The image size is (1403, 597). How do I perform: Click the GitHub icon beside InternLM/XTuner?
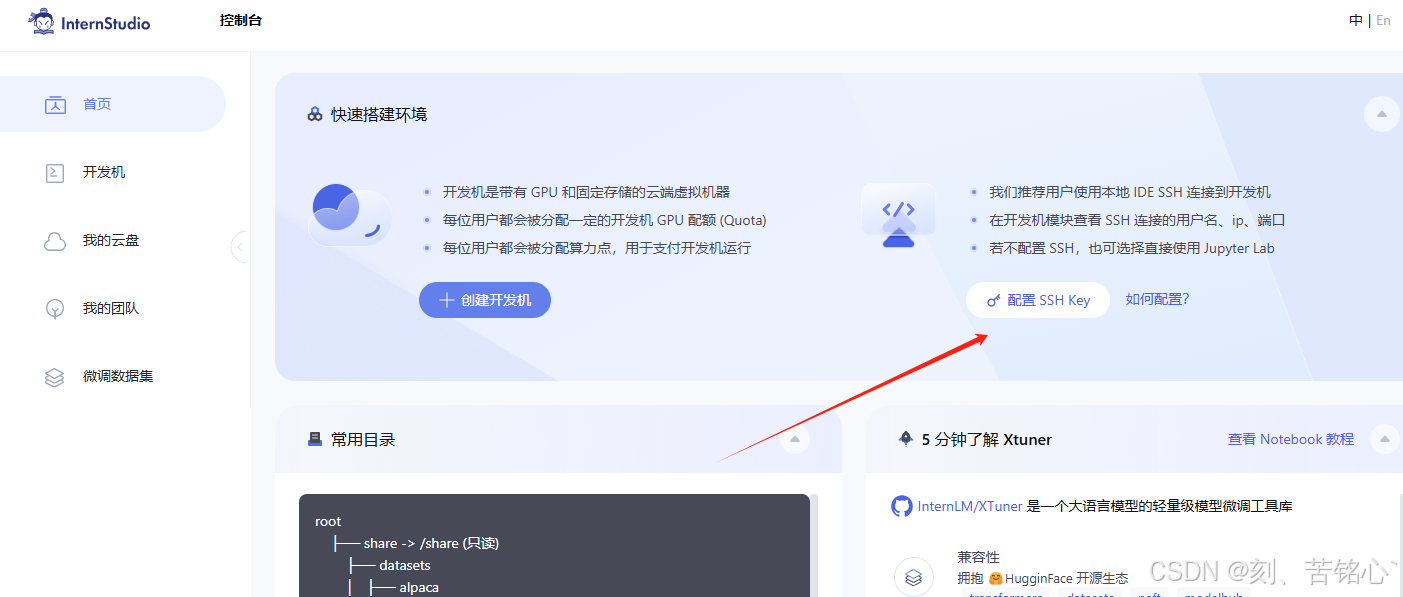point(902,506)
